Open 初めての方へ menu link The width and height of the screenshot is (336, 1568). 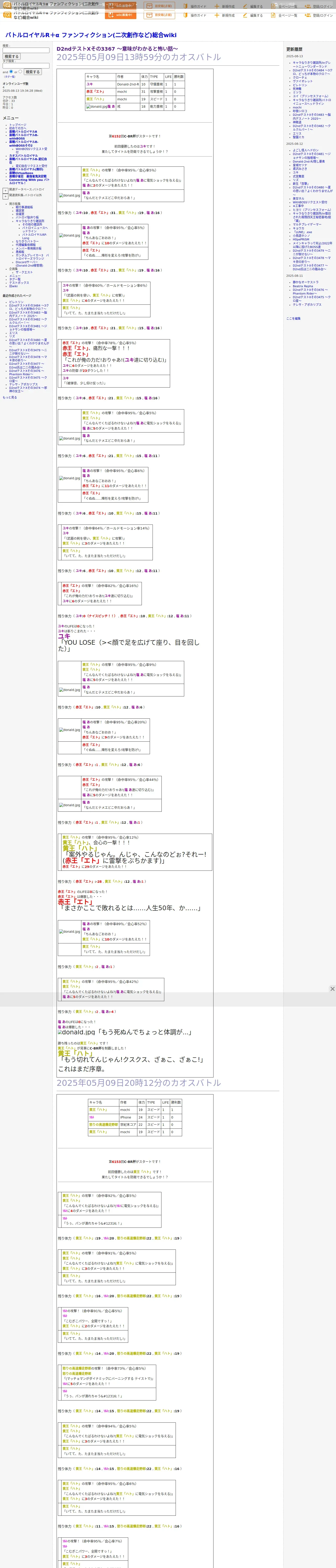(18, 128)
